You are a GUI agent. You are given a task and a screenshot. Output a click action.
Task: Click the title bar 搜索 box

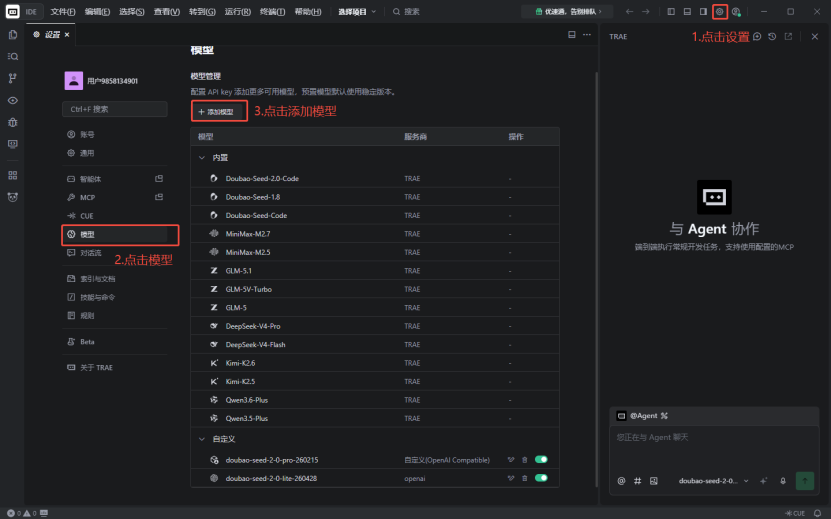pos(406,11)
